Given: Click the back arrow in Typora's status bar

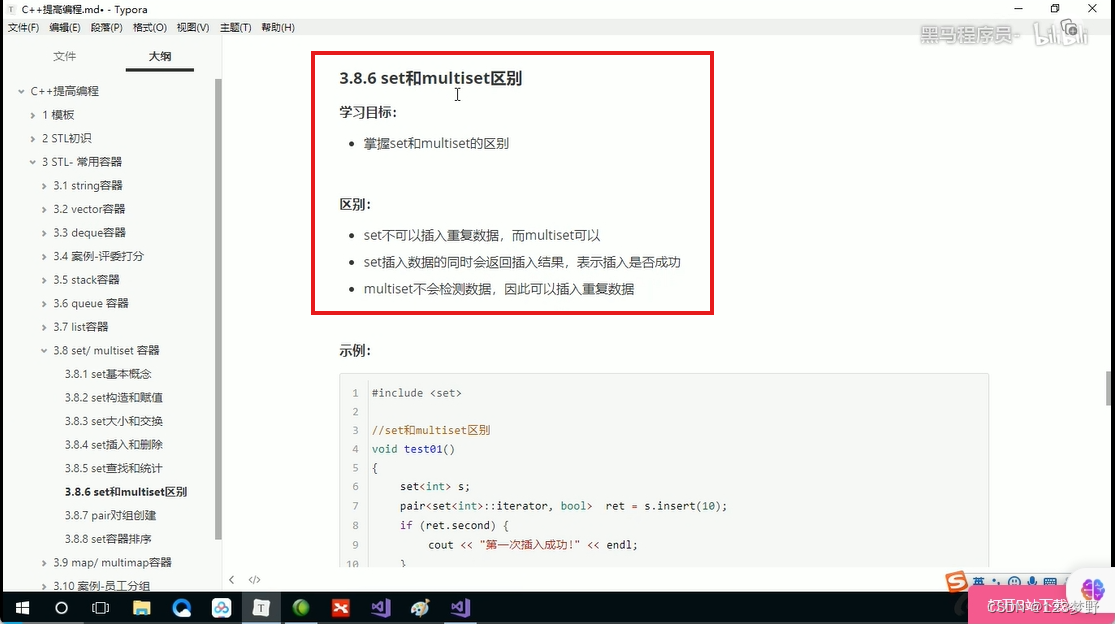Looking at the screenshot, I should 232,579.
